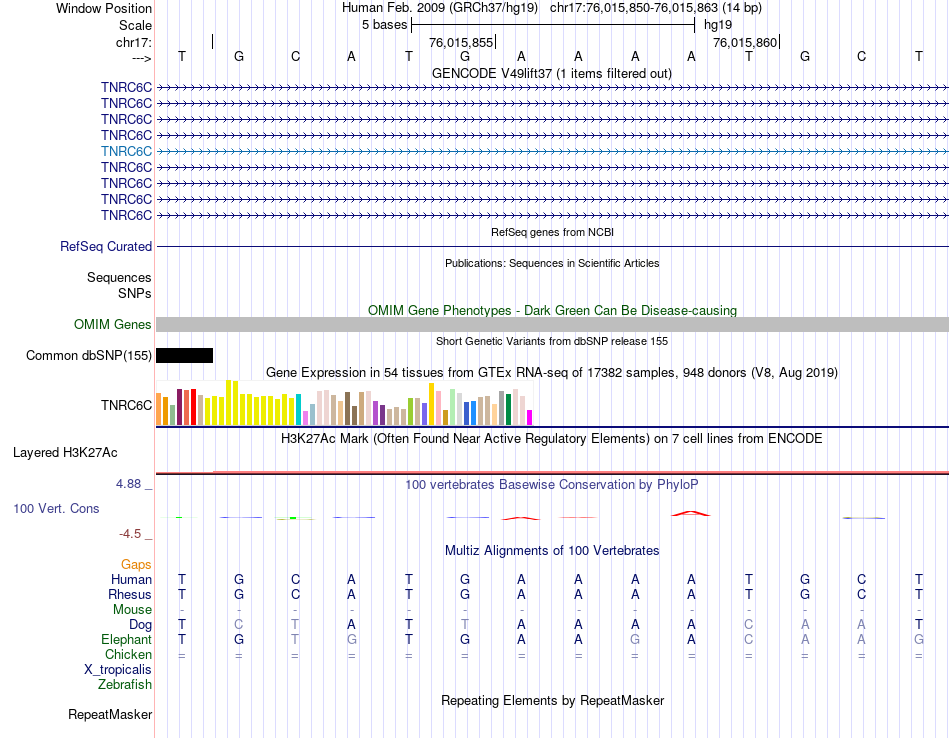Open the OMIM Gene Phenotypes track title

552,310
